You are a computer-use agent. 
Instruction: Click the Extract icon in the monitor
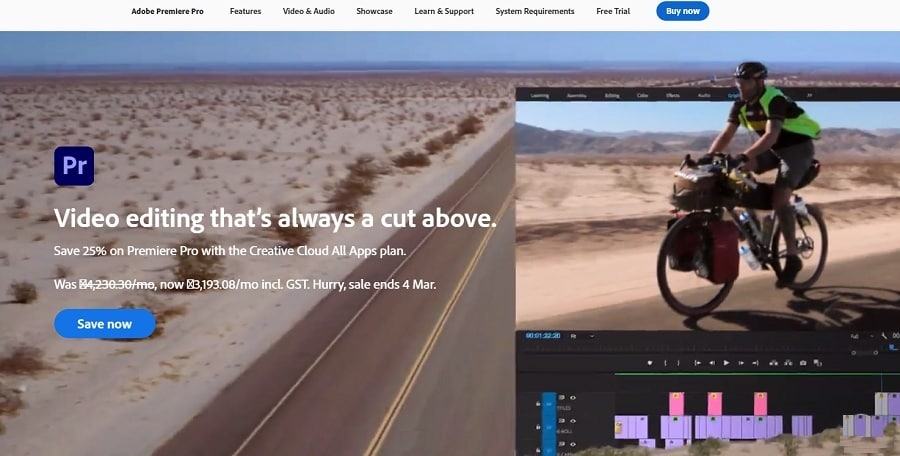click(788, 363)
